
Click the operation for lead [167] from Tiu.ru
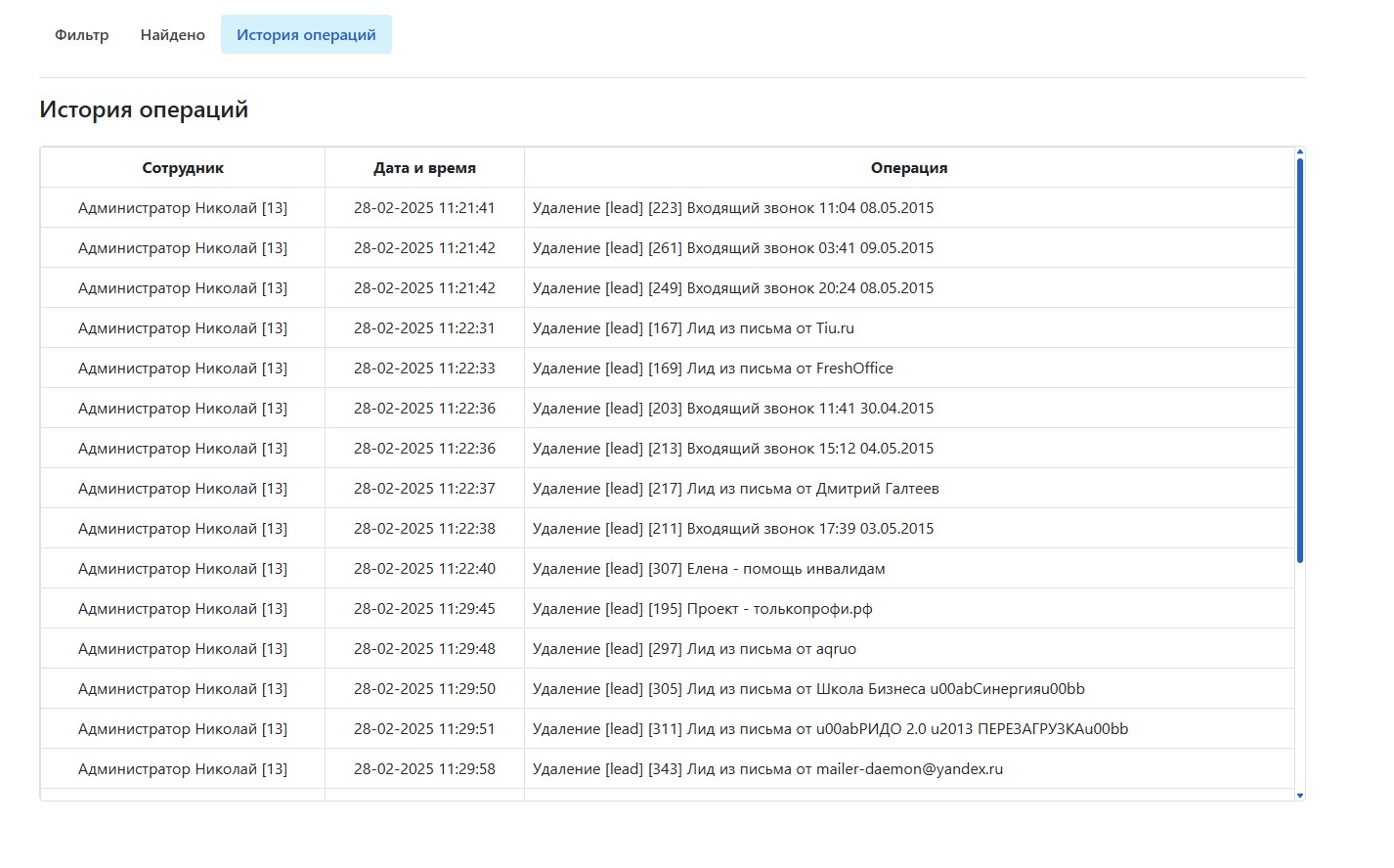693,328
